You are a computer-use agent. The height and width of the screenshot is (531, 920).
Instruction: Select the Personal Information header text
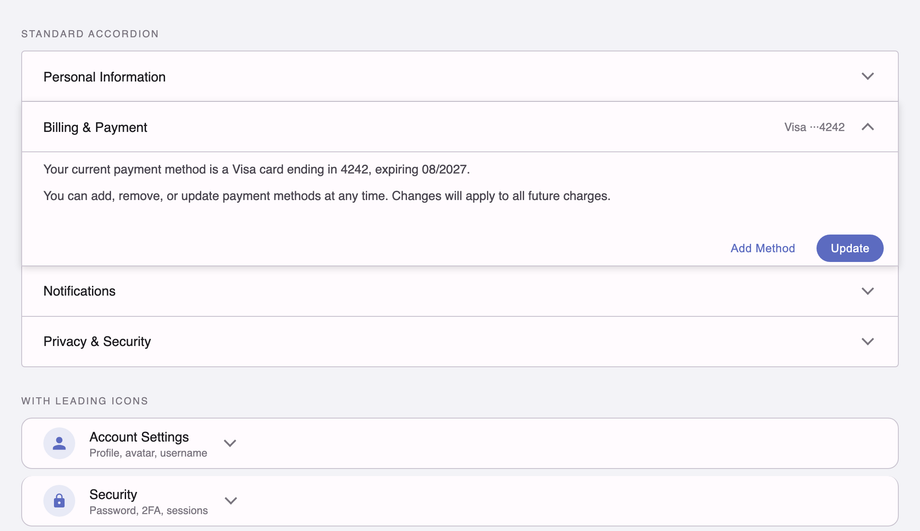click(104, 77)
